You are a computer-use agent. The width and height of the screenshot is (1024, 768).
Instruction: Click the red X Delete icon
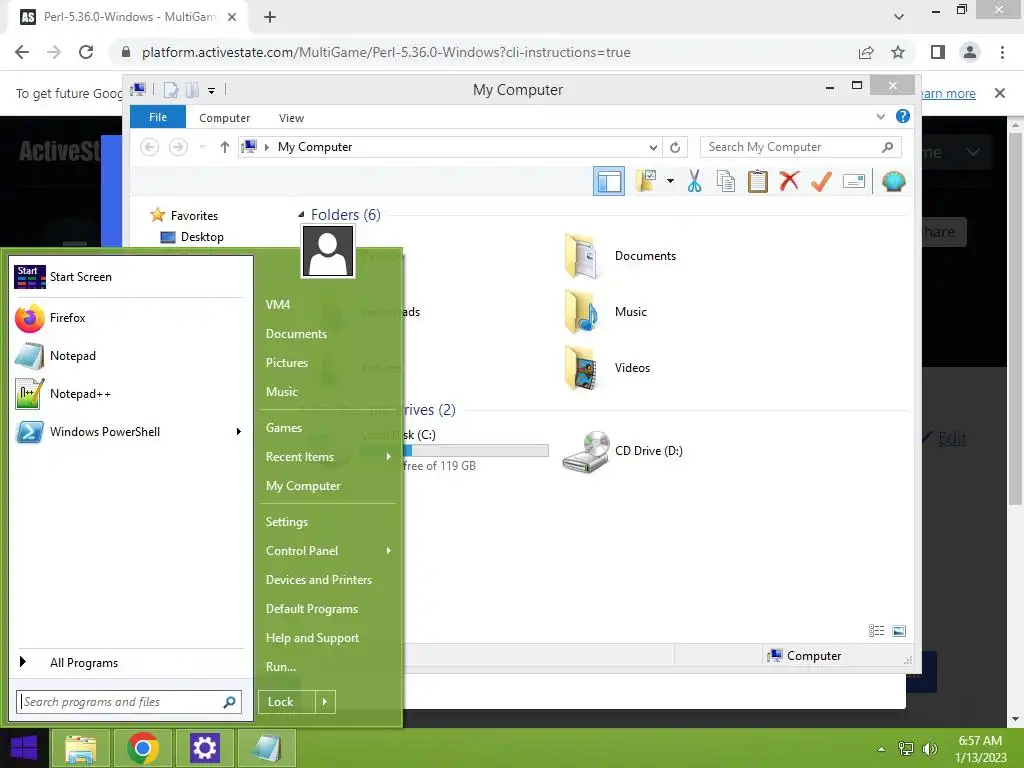click(789, 180)
